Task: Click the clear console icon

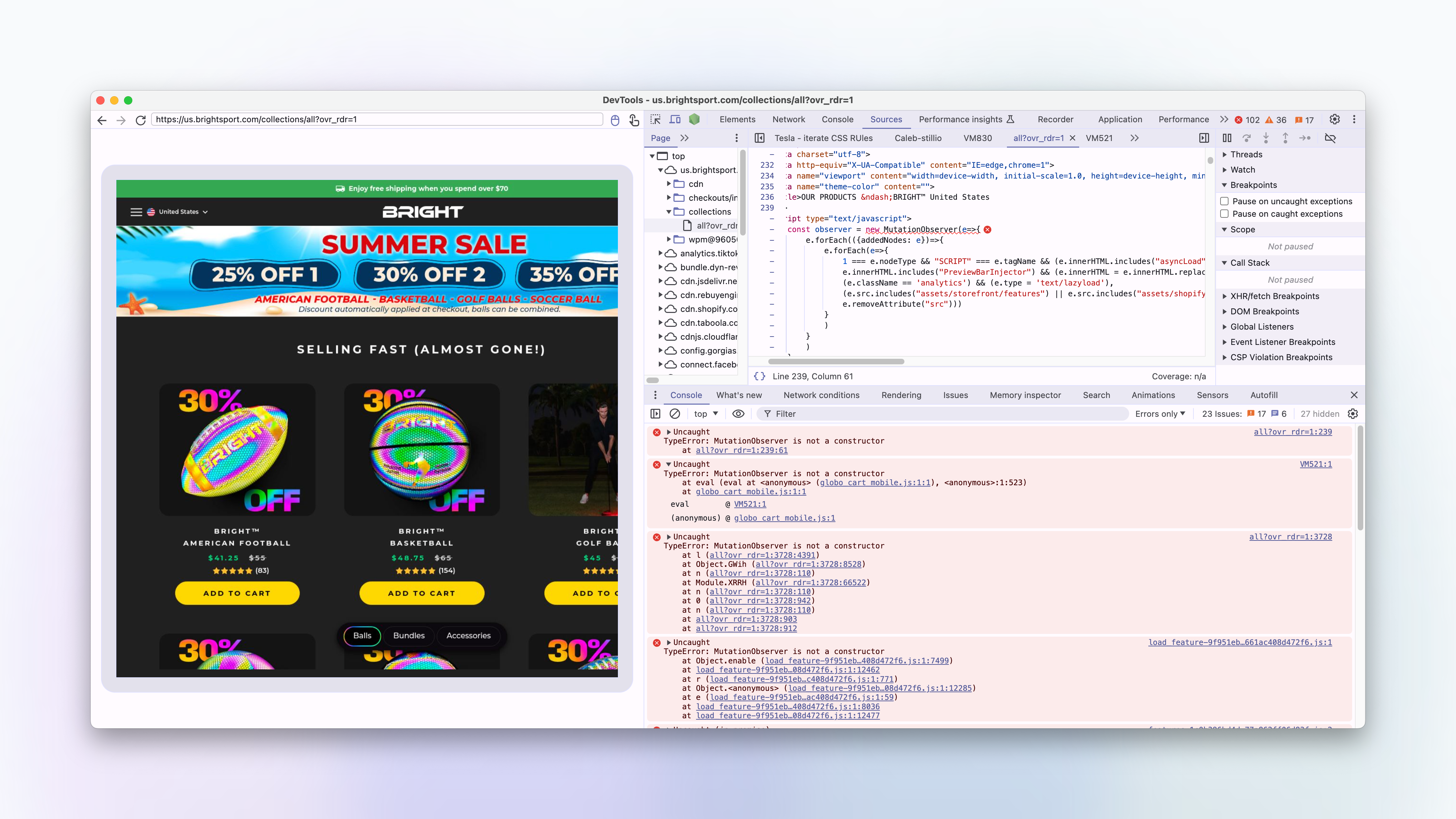Action: click(675, 414)
